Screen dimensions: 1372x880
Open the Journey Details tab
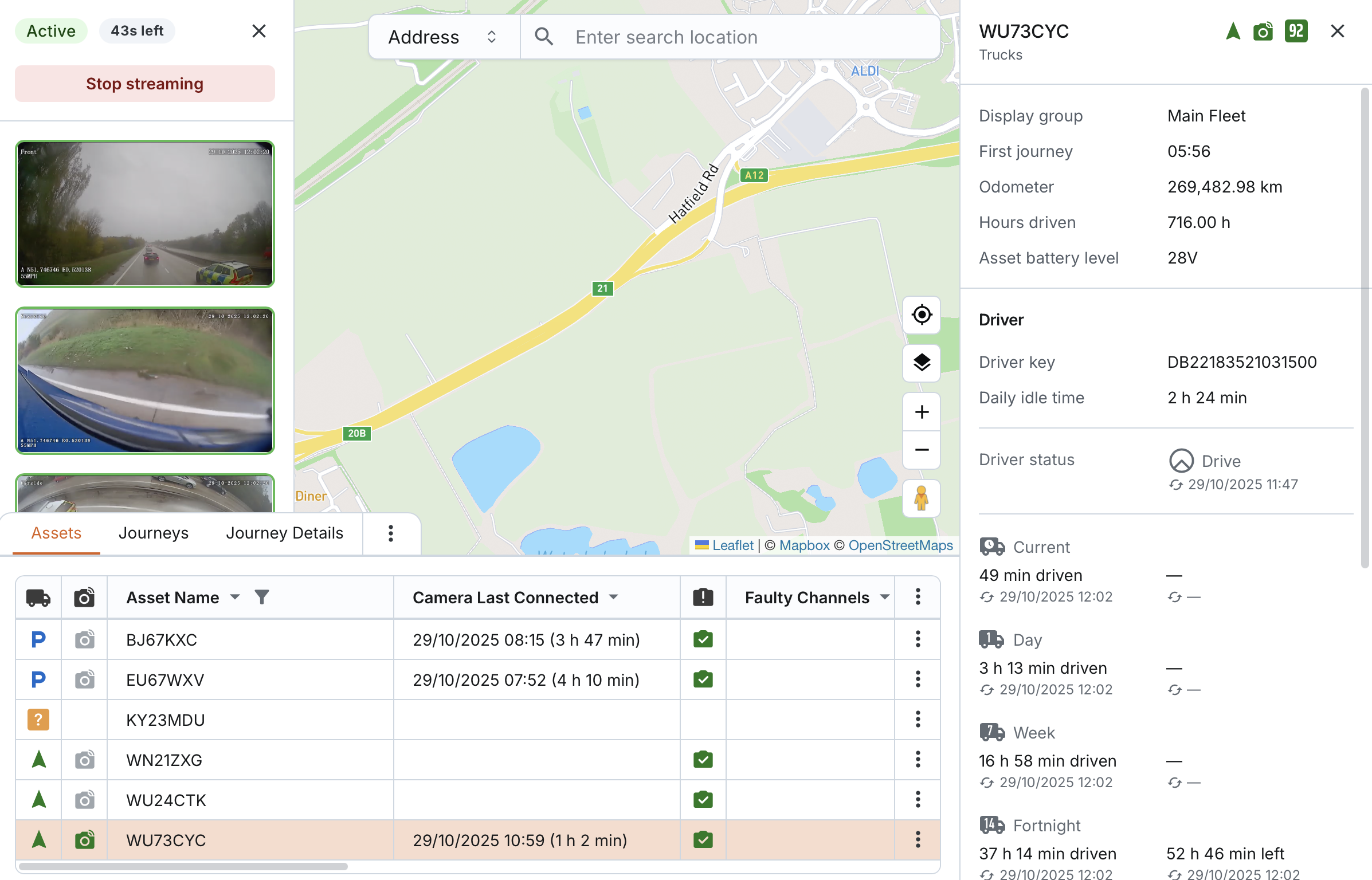(x=284, y=533)
